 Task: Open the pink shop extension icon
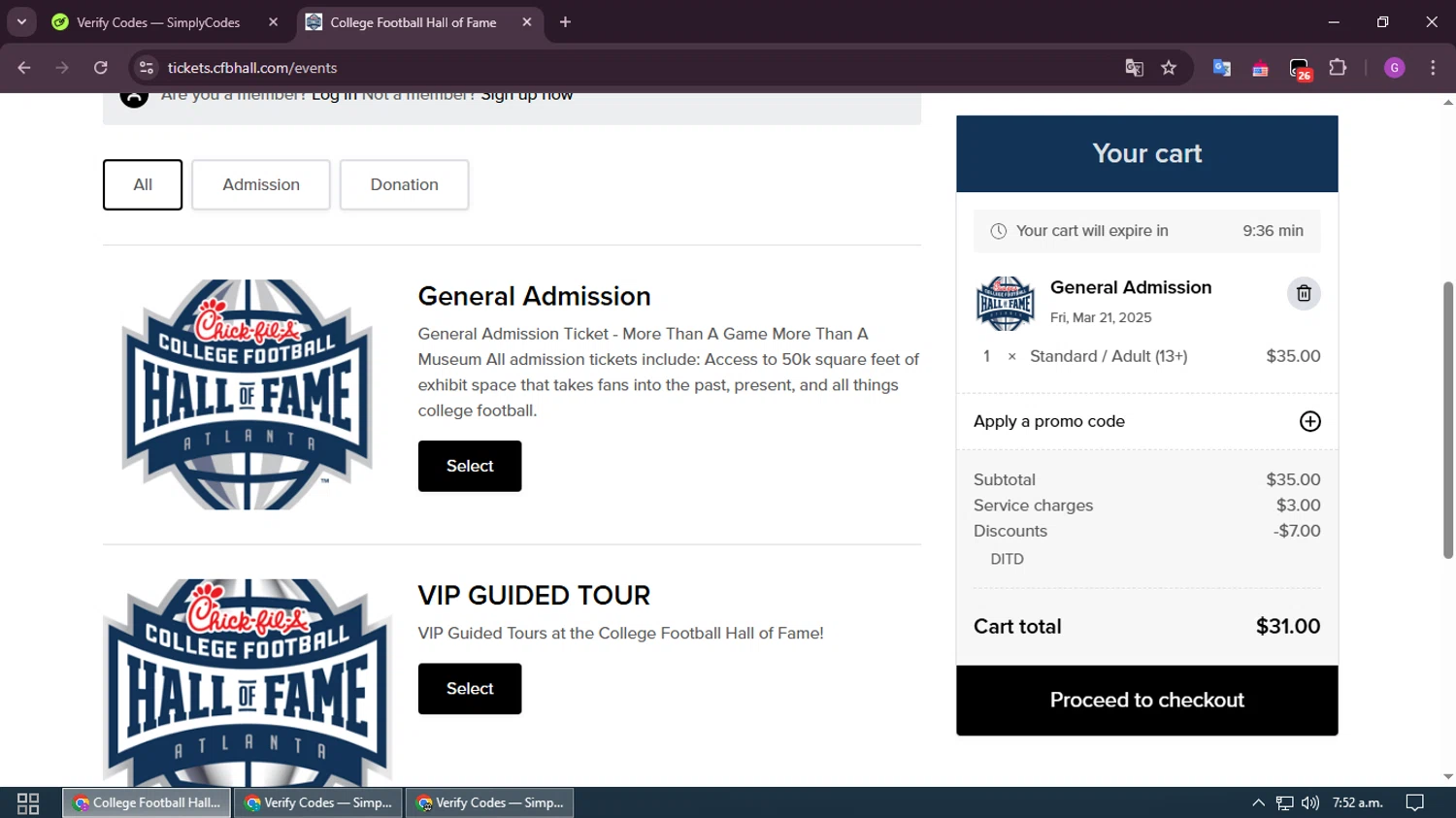(1260, 68)
